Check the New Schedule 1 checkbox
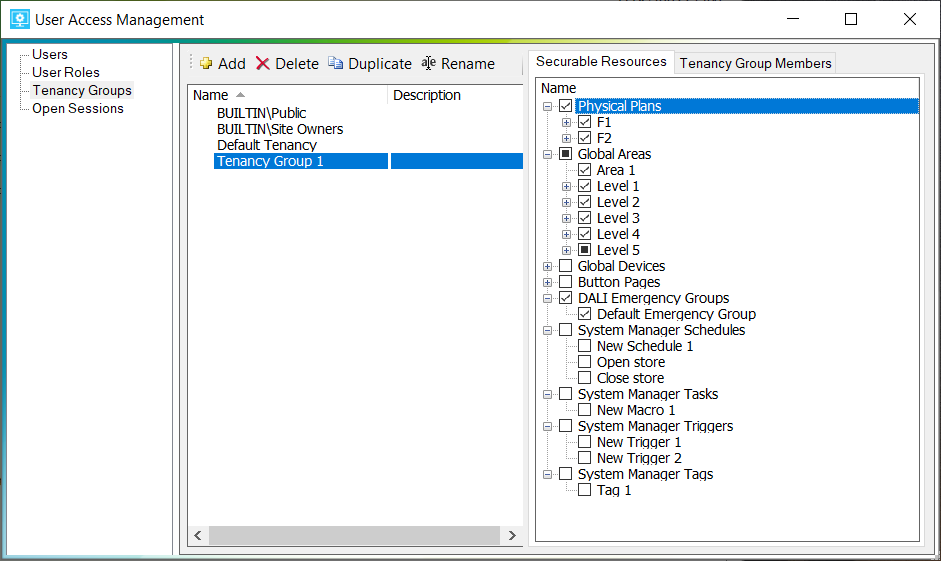The height and width of the screenshot is (561, 941). coord(585,346)
